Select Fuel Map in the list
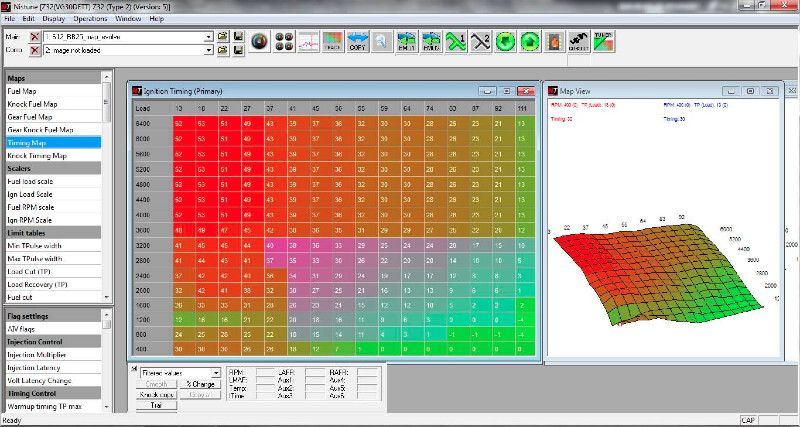The image size is (800, 427). pyautogui.click(x=53, y=91)
